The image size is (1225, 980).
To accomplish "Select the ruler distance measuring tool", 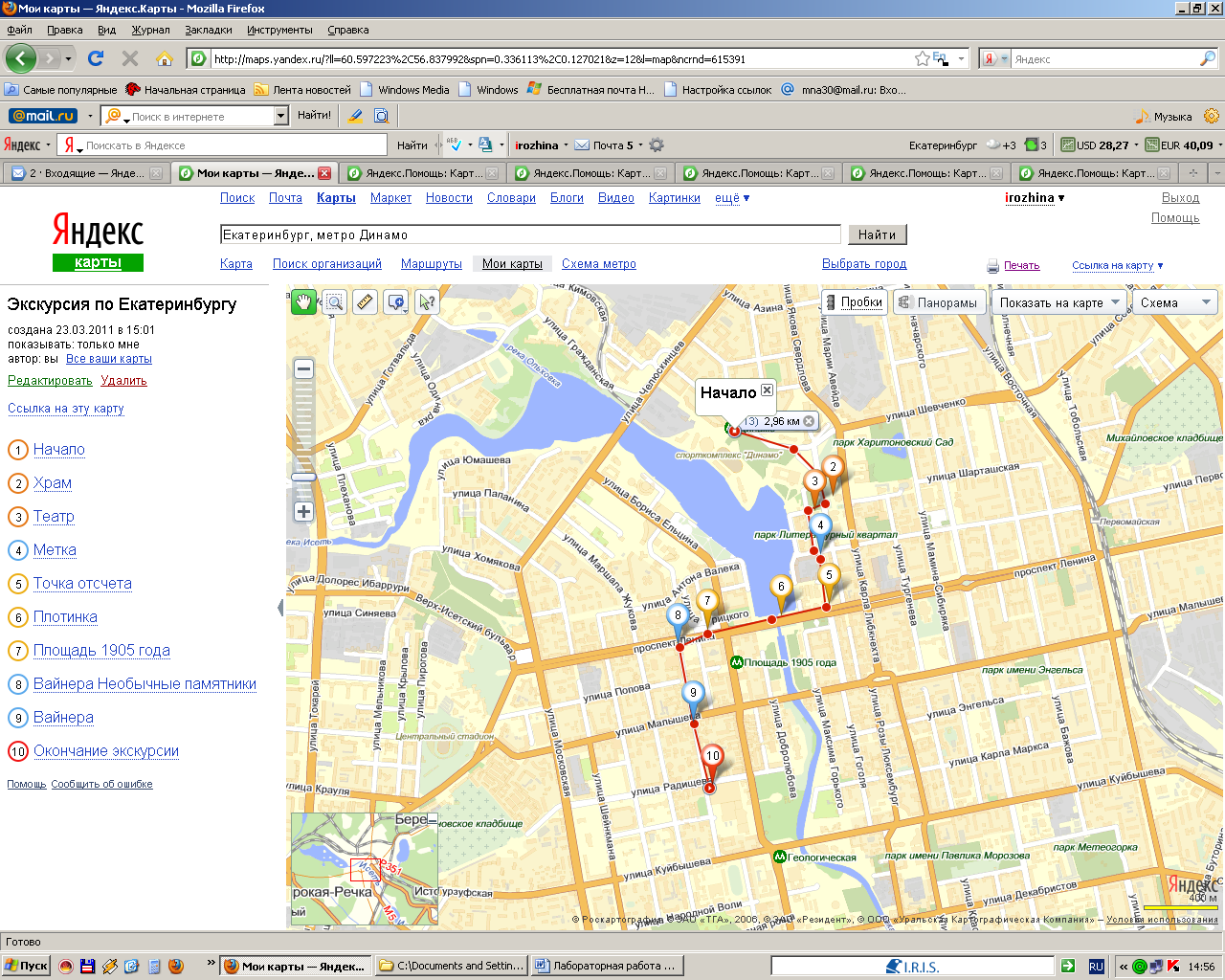I will (365, 302).
